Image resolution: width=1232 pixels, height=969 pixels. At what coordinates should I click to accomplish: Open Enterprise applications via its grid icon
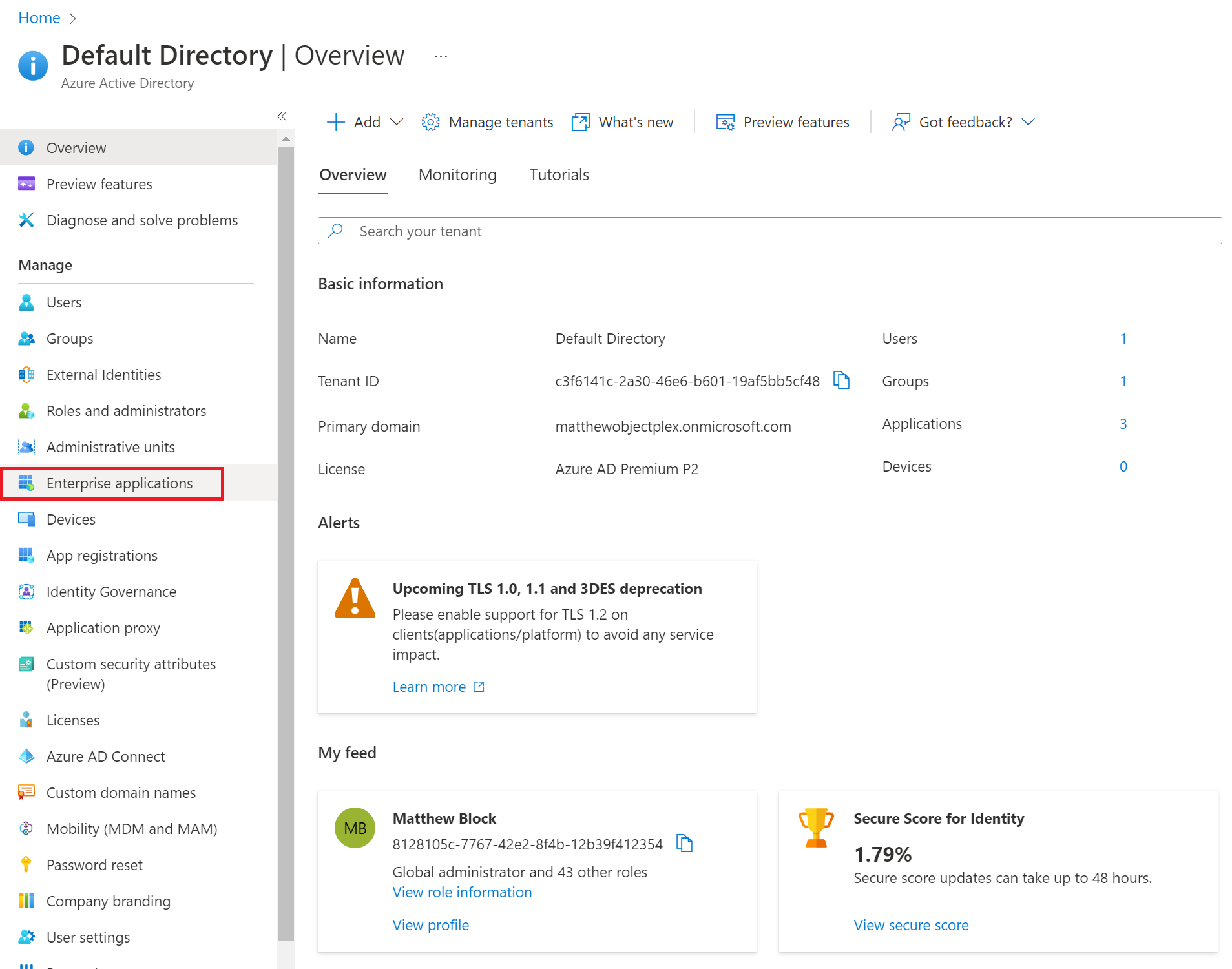pos(26,483)
